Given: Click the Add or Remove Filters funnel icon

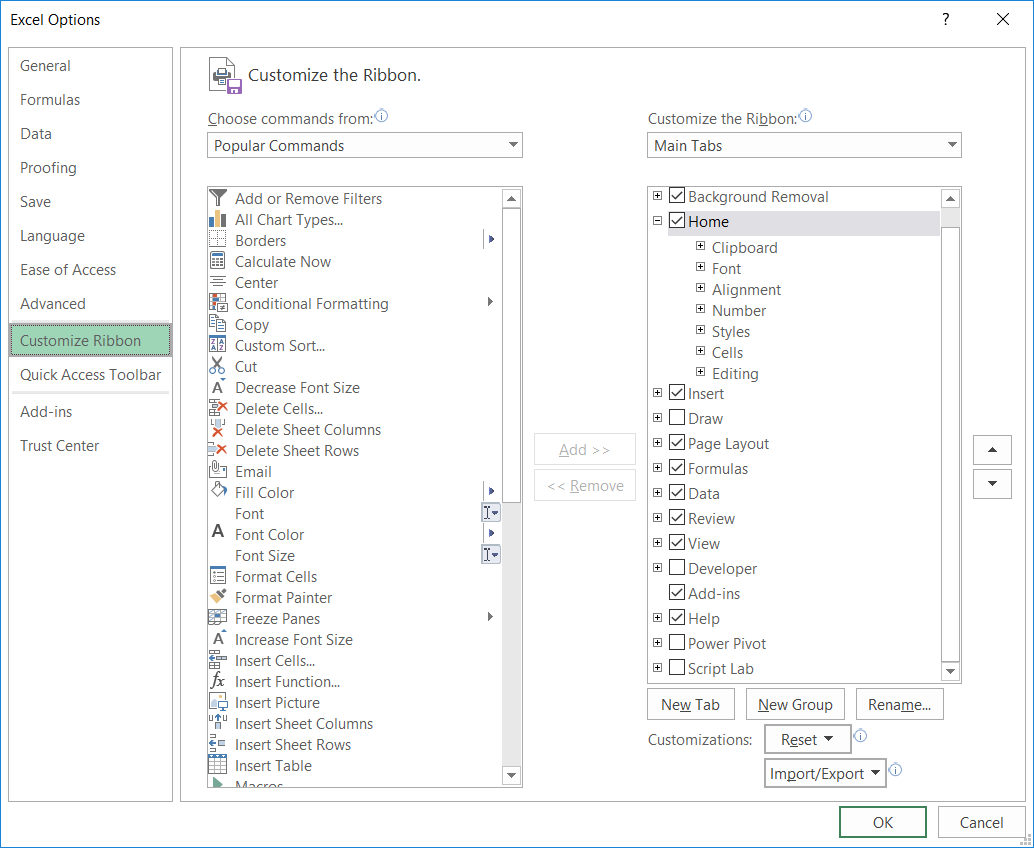Looking at the screenshot, I should (217, 198).
